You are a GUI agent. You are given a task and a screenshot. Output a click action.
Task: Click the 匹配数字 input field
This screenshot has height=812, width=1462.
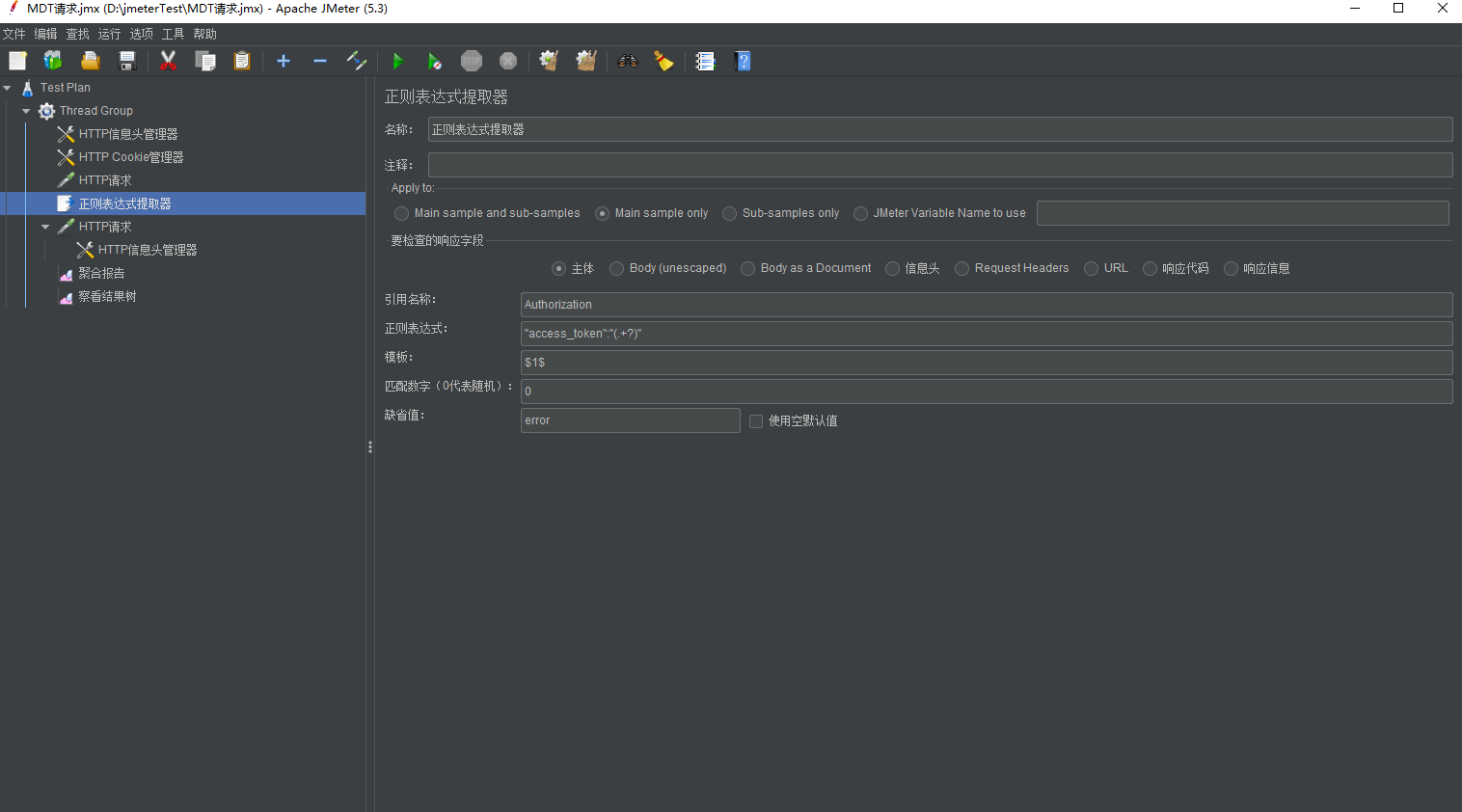[987, 392]
